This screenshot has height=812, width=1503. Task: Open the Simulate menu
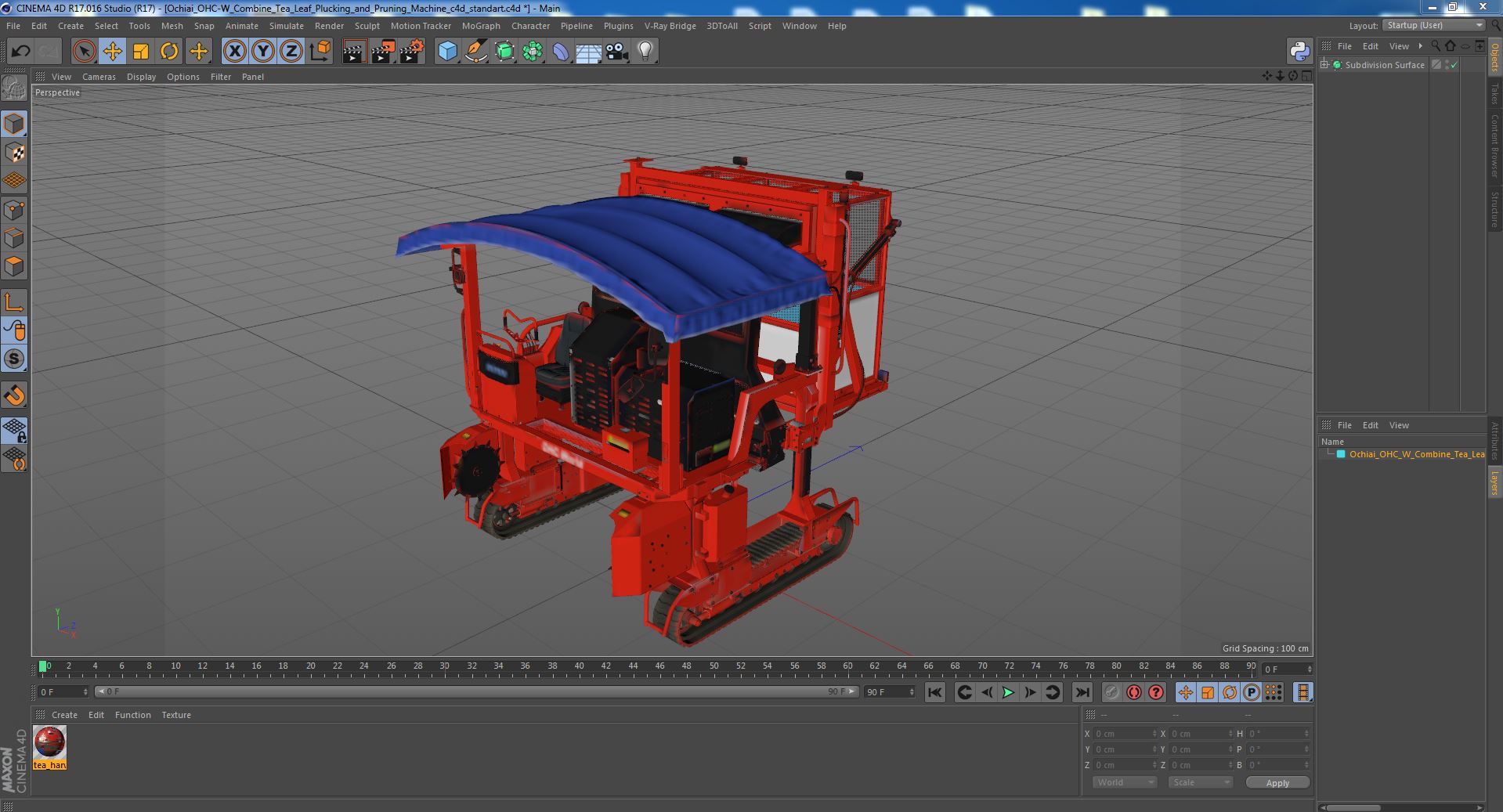pyautogui.click(x=286, y=26)
